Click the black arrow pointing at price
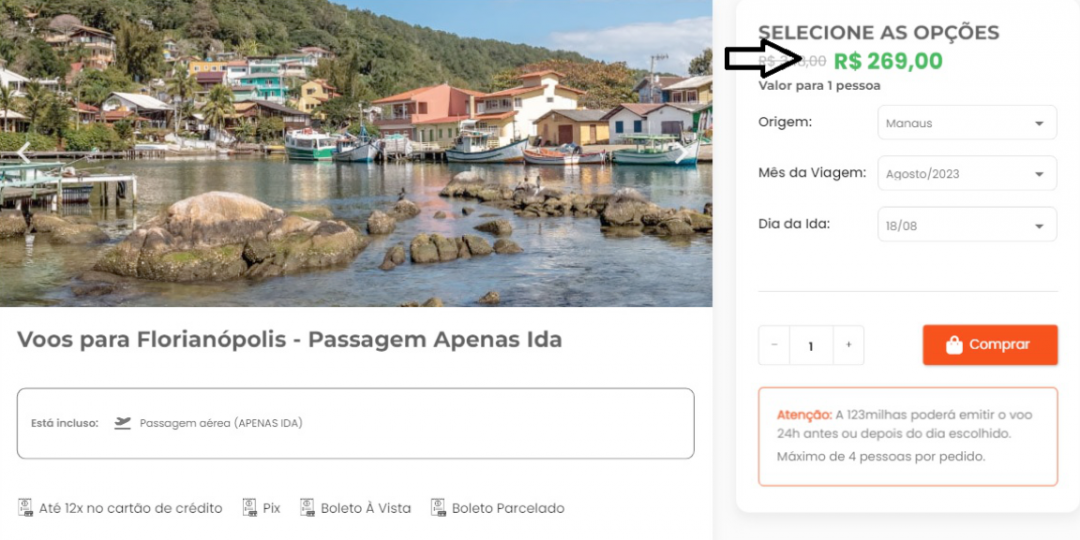Viewport: 1080px width, 540px height. 762,59
